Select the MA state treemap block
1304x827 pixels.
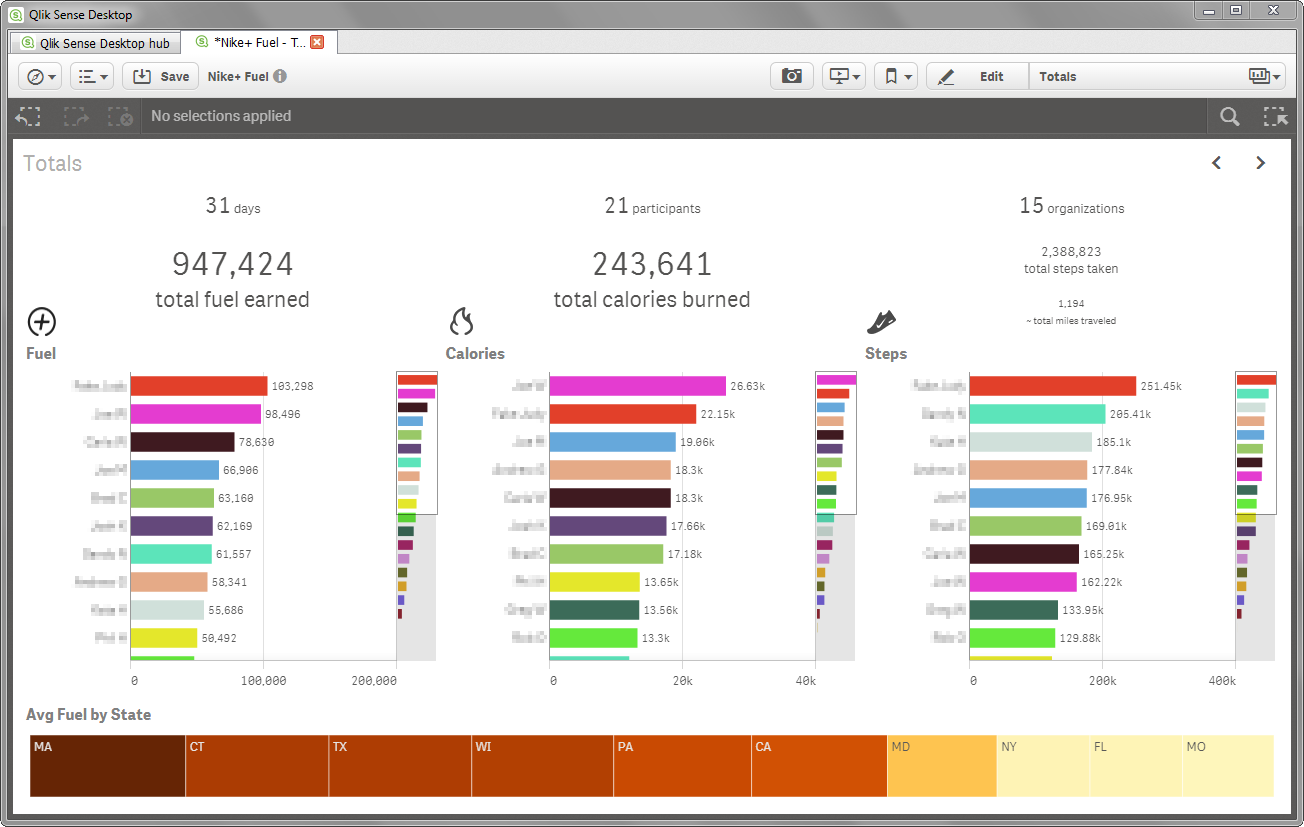pyautogui.click(x=108, y=766)
